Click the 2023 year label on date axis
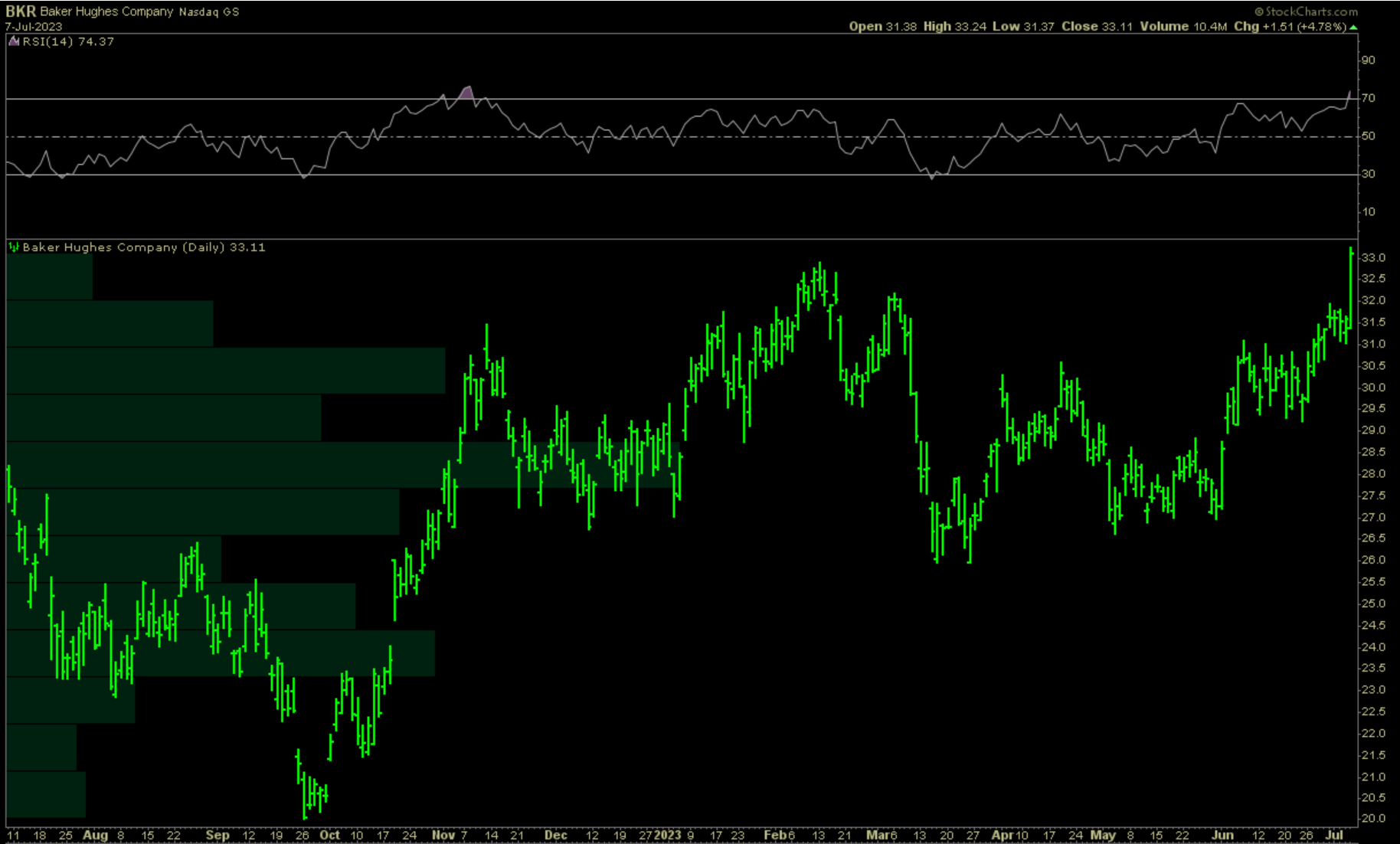 point(667,835)
